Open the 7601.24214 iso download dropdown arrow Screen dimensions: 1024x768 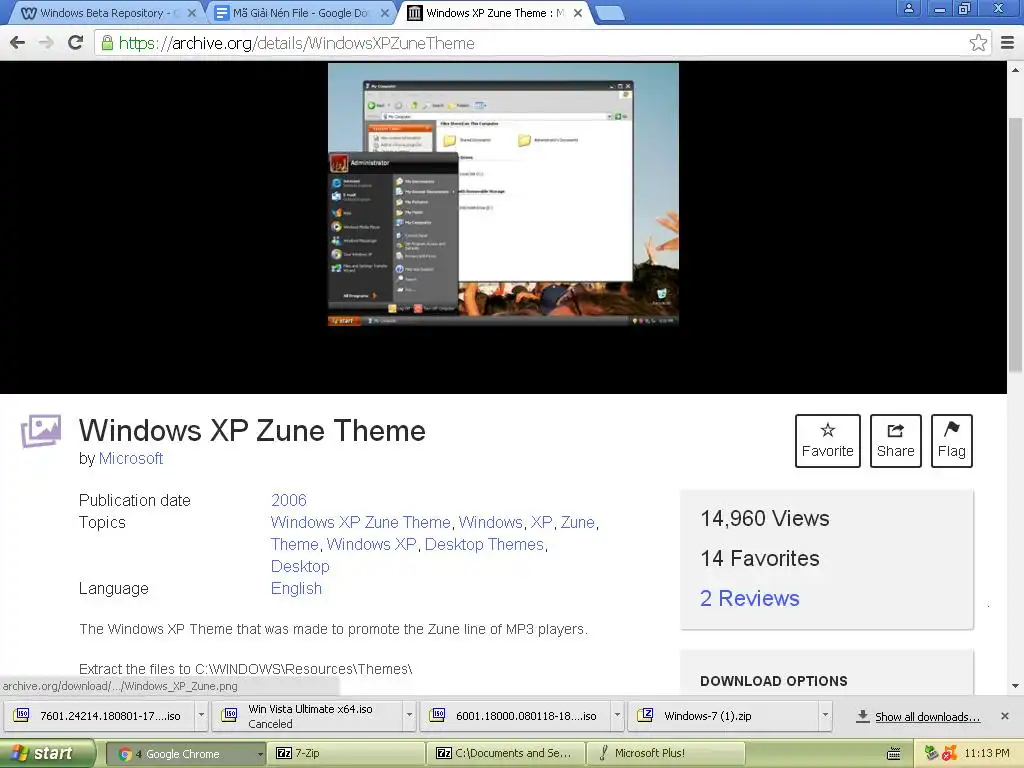click(x=201, y=715)
